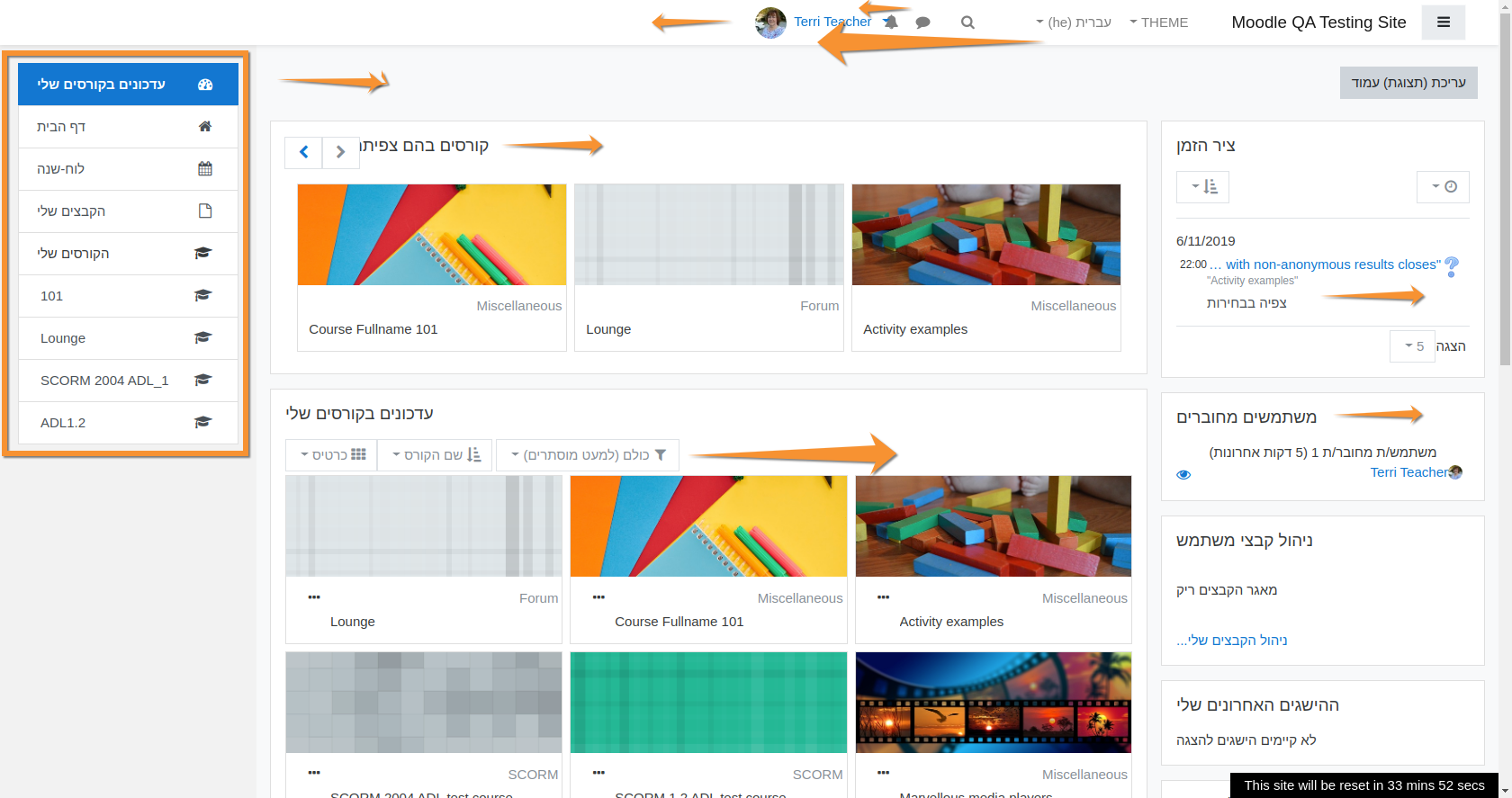Screen dimensions: 1512x798
Task: Expand the THEME dropdown
Action: coord(1159,22)
